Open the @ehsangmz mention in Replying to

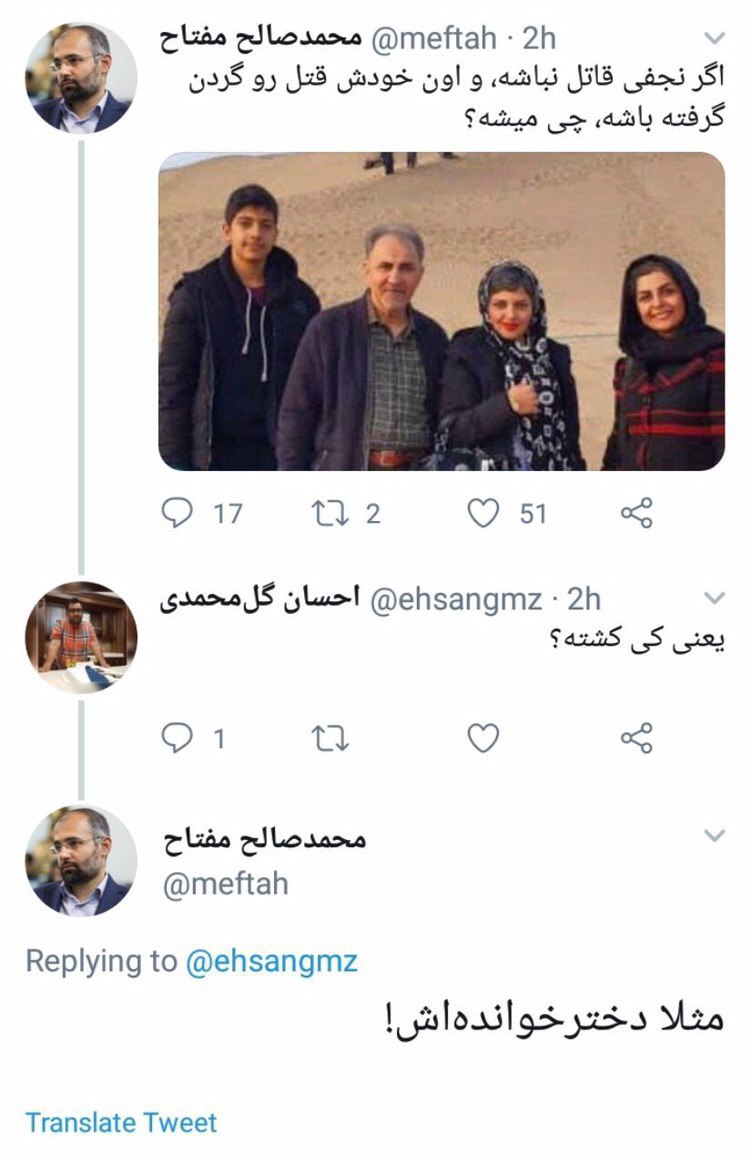point(271,961)
